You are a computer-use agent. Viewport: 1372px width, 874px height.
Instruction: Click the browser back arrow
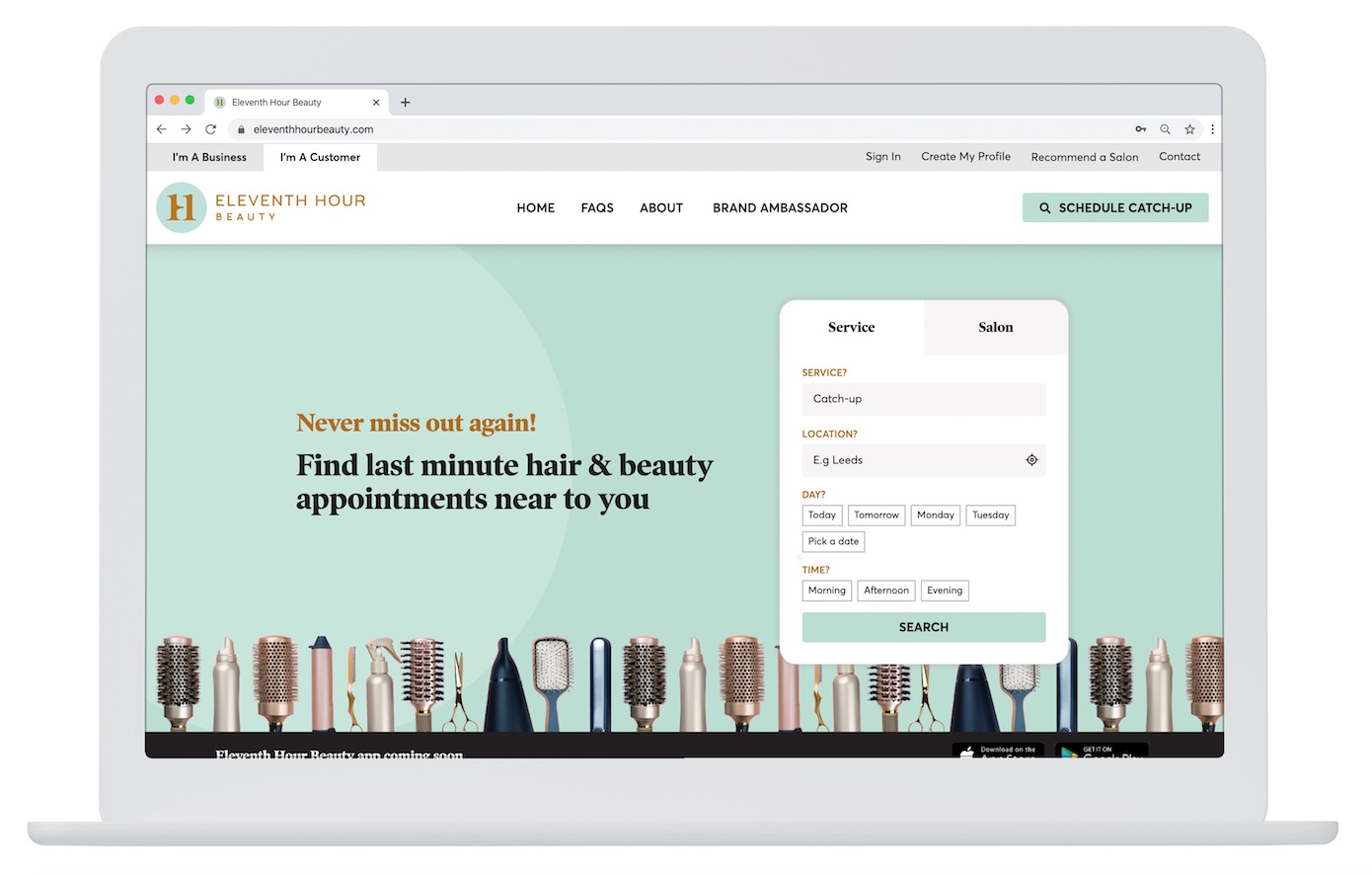pyautogui.click(x=162, y=129)
